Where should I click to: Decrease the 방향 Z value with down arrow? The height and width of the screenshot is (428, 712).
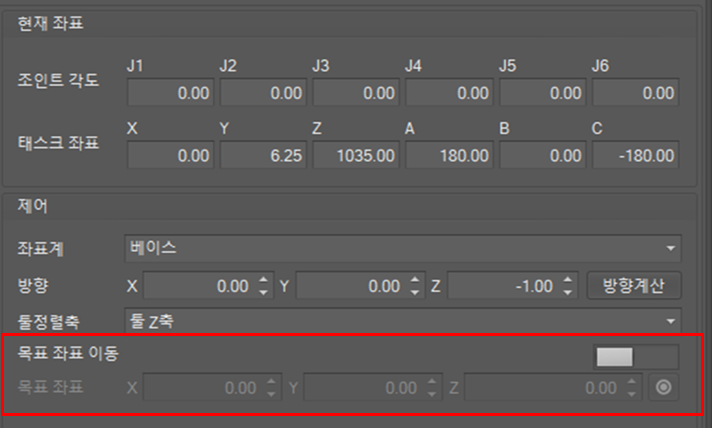pos(568,292)
